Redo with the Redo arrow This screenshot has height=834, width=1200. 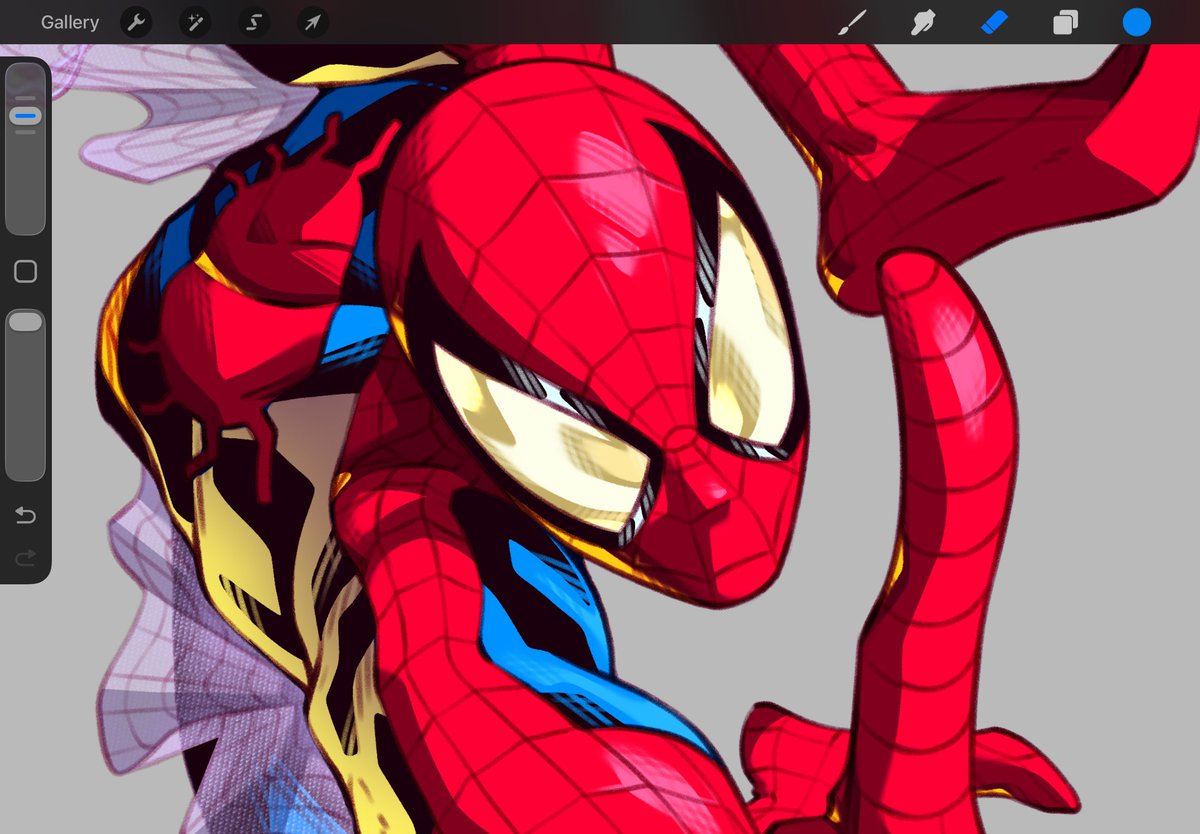click(x=25, y=557)
